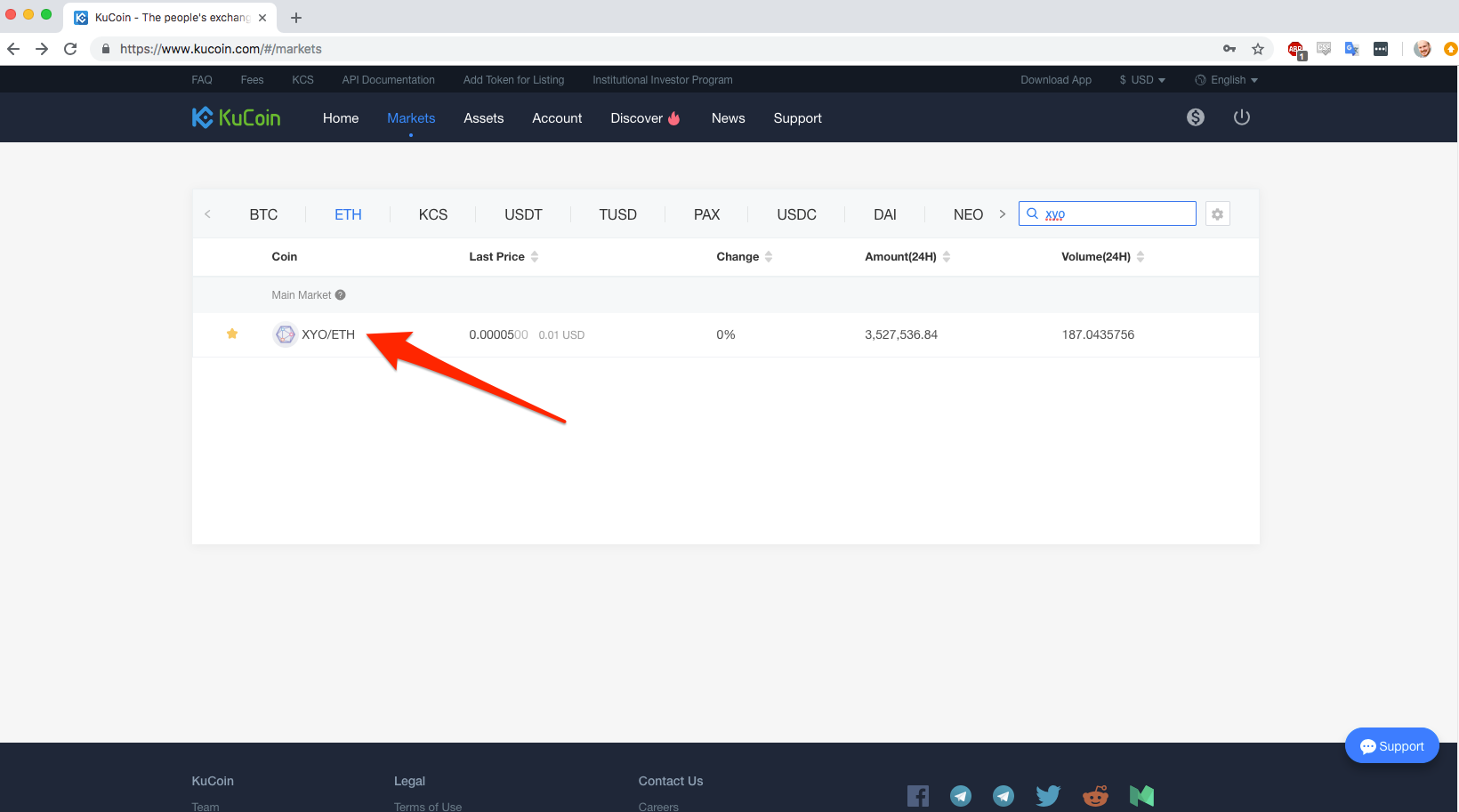Click the Reddit icon in the footer

(1095, 795)
